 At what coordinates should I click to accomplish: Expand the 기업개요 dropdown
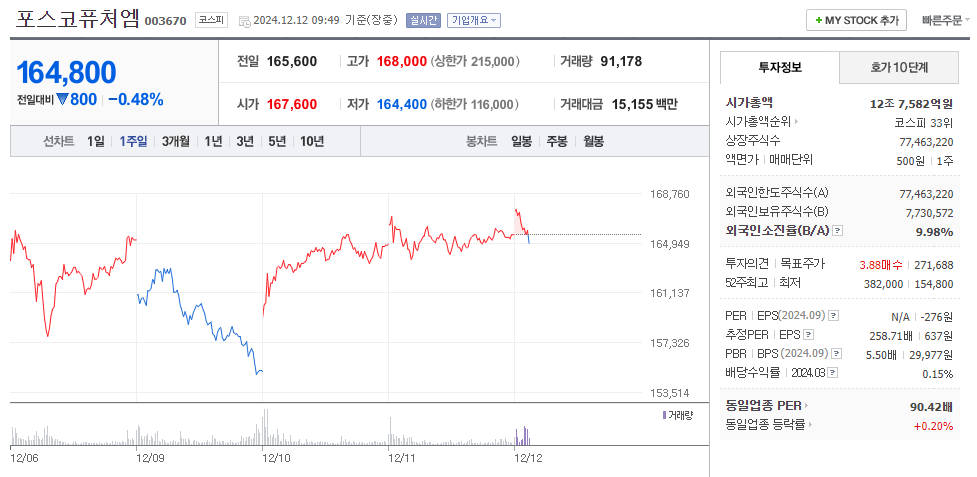(474, 21)
